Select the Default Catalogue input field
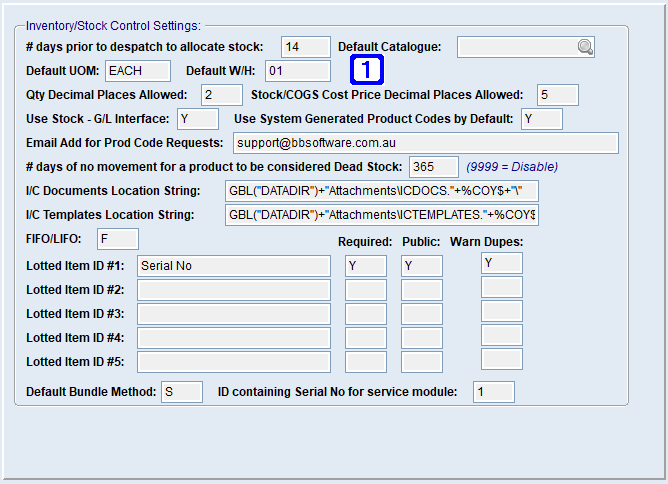 (526, 47)
